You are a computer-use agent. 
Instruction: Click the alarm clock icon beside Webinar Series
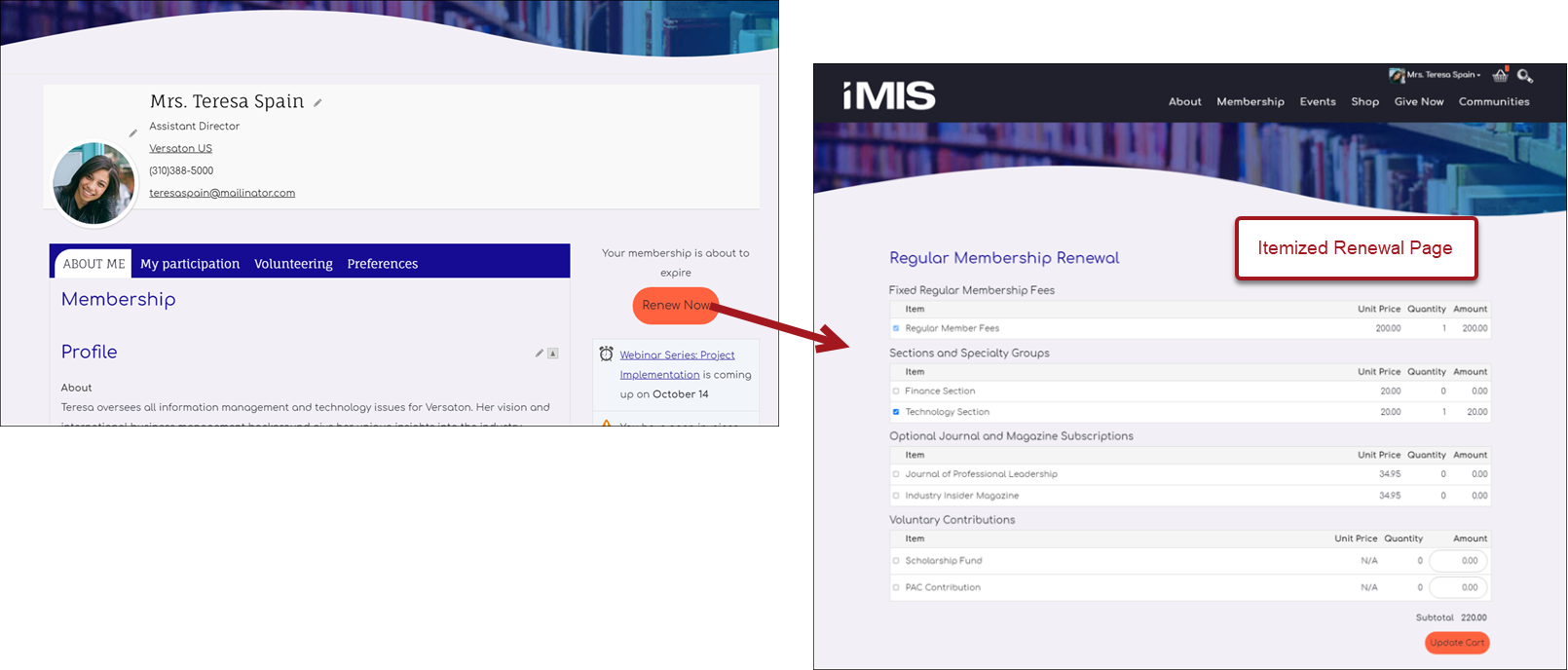point(607,354)
